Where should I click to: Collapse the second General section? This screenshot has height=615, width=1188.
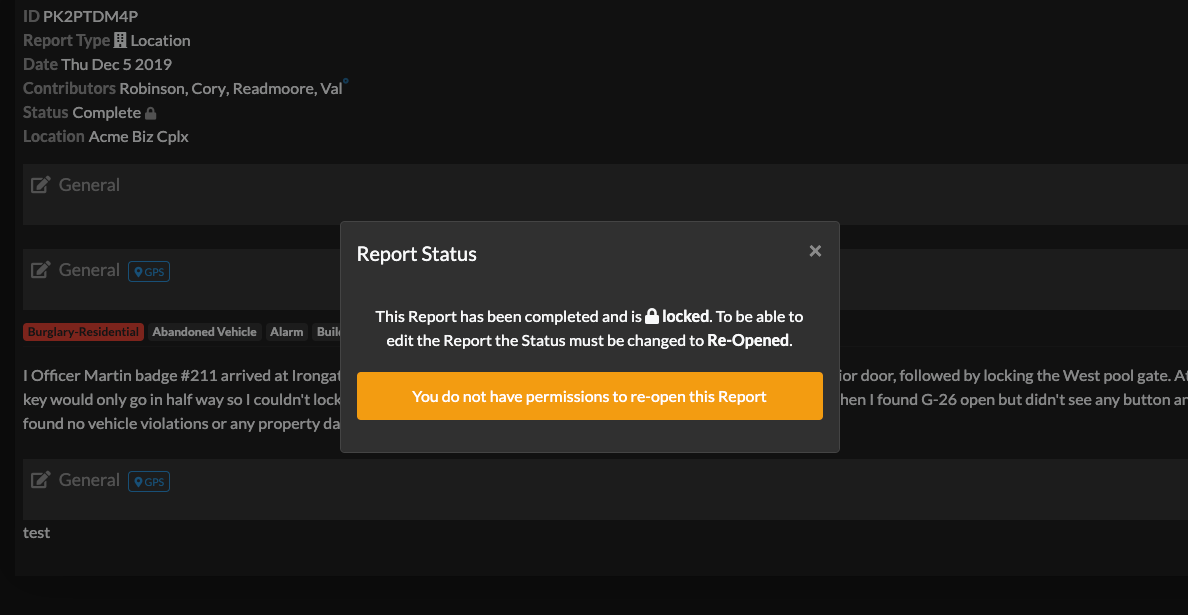point(90,269)
